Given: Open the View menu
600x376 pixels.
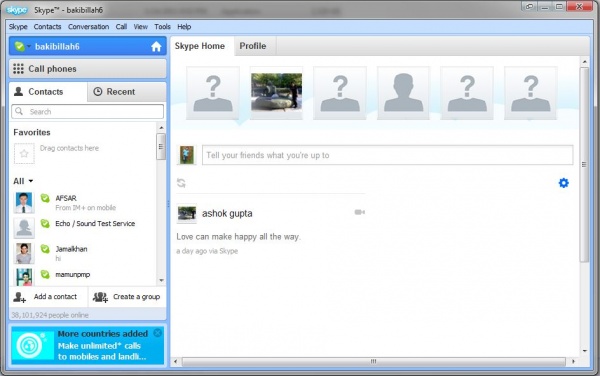Looking at the screenshot, I should 140,27.
